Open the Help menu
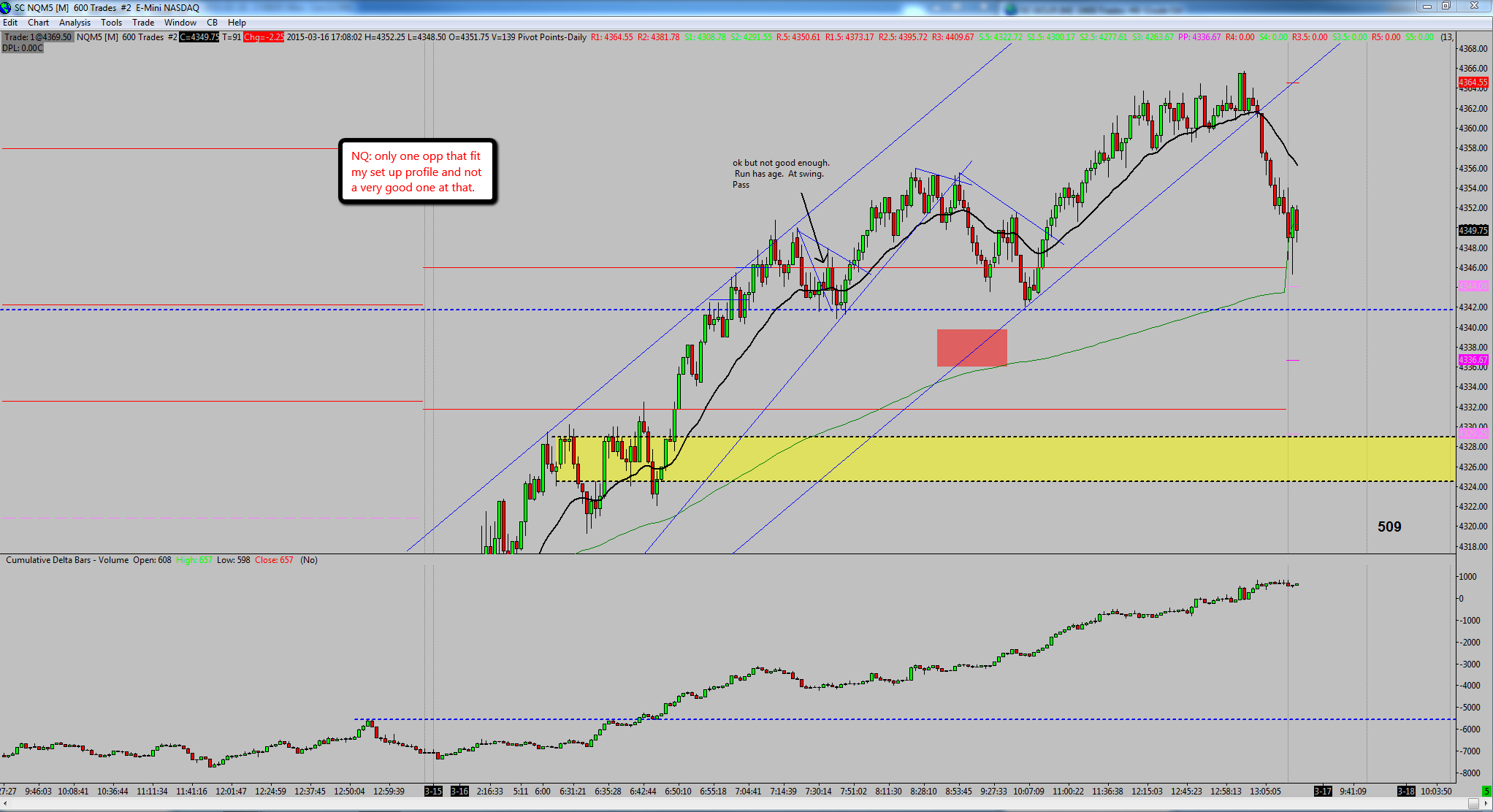The width and height of the screenshot is (1493, 812). tap(237, 23)
